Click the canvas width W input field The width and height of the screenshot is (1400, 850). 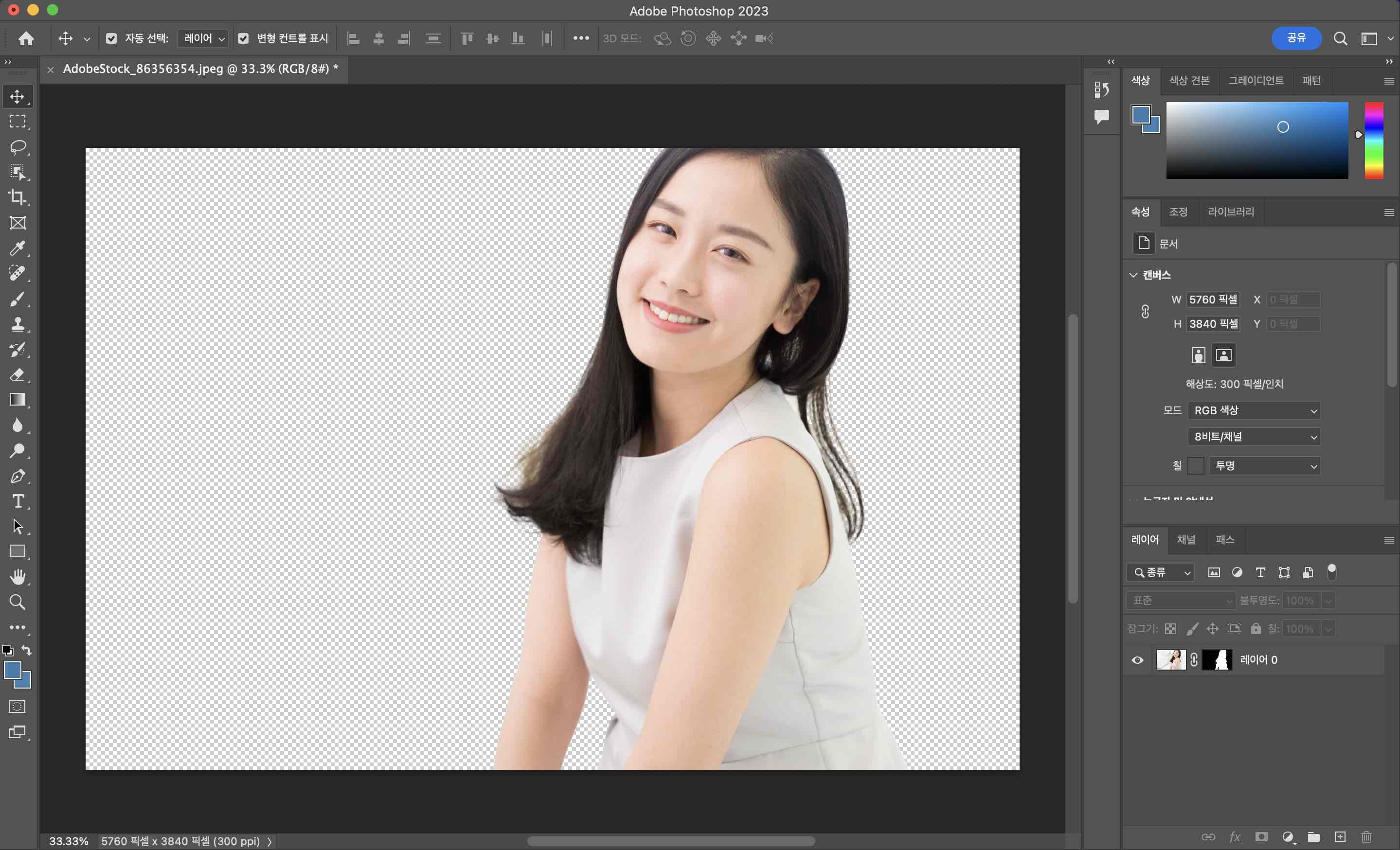(x=1213, y=299)
